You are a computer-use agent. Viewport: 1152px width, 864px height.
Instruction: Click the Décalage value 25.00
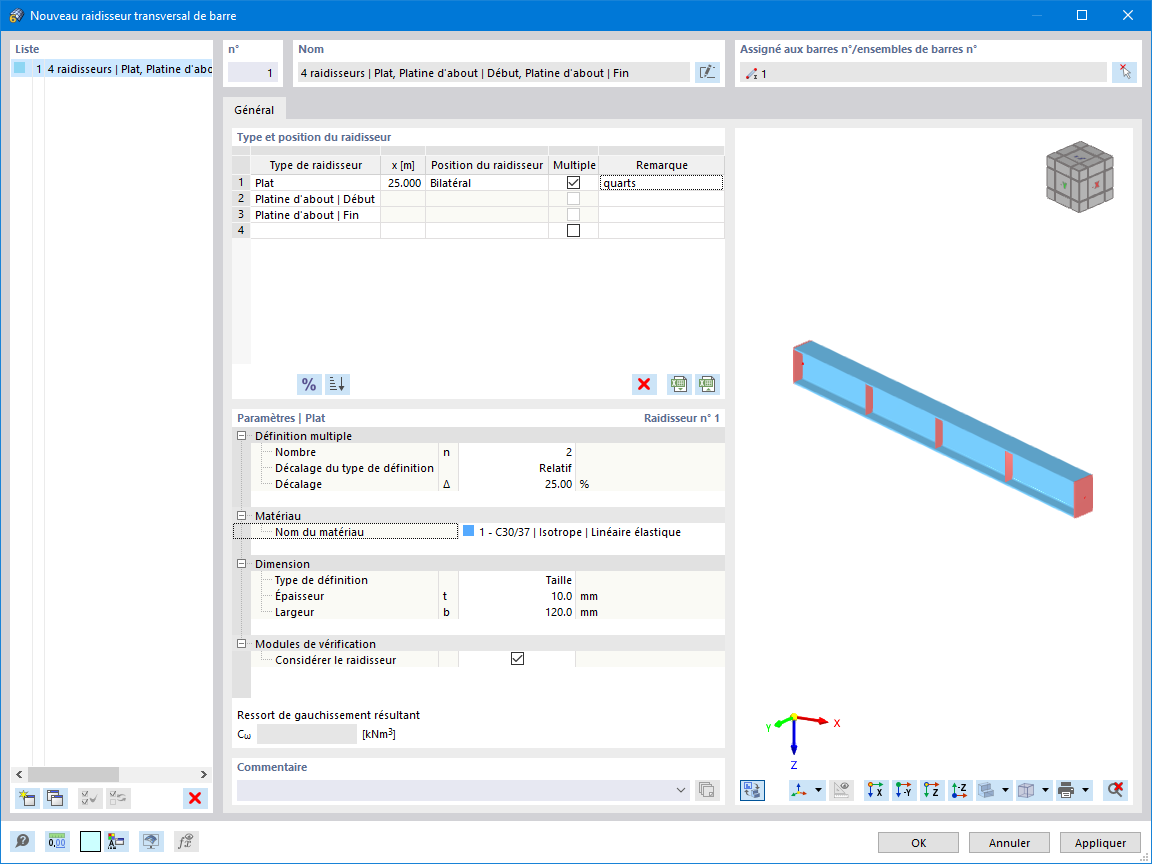click(x=517, y=484)
